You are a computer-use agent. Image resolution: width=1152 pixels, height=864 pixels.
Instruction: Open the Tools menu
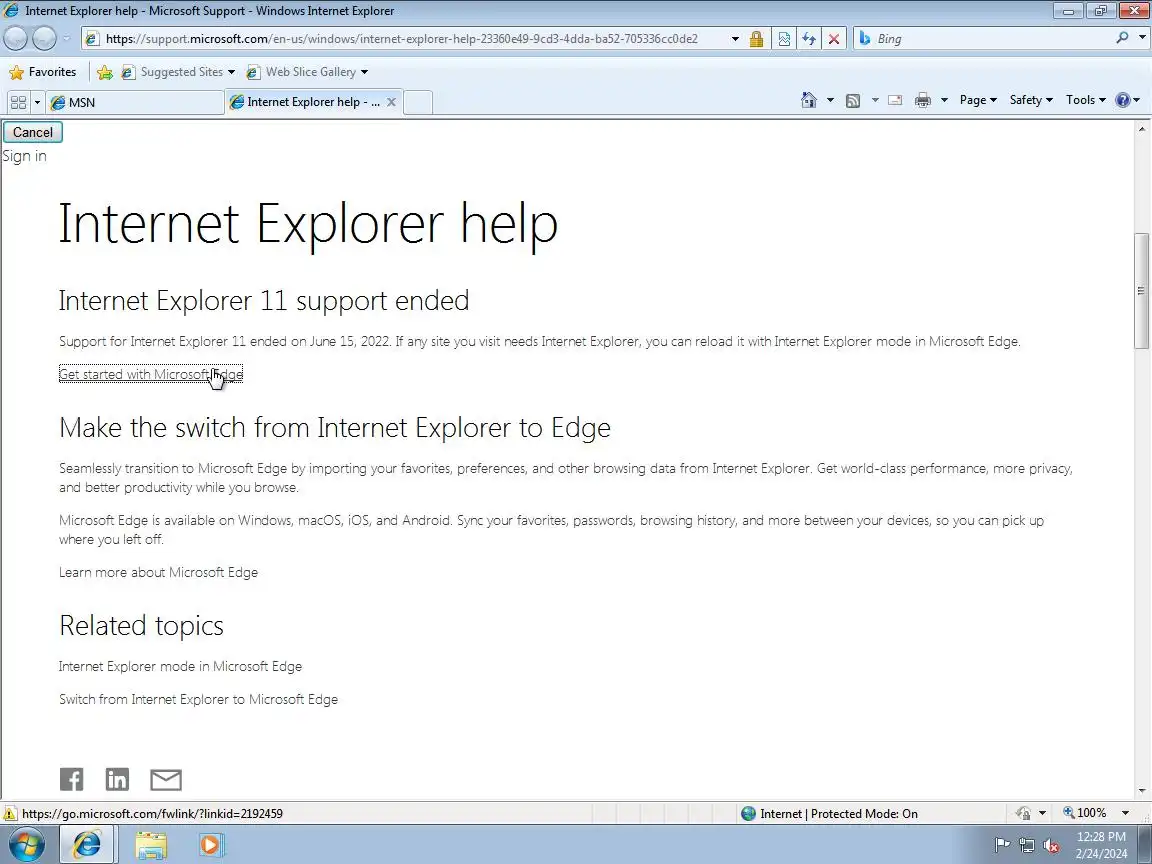[x=1086, y=100]
